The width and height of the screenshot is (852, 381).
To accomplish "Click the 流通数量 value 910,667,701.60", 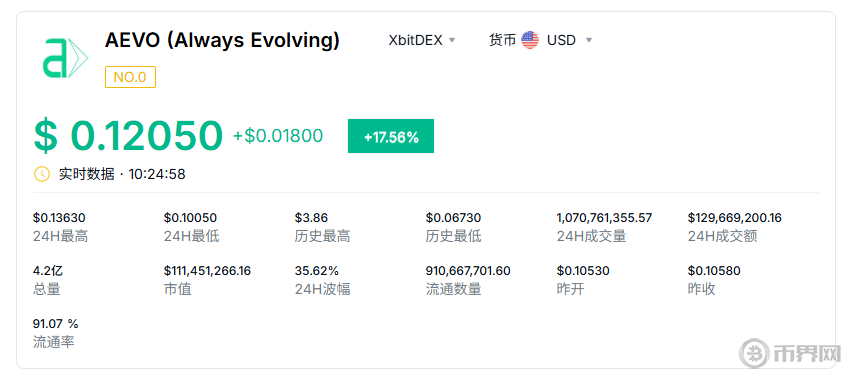I will pyautogui.click(x=468, y=271).
